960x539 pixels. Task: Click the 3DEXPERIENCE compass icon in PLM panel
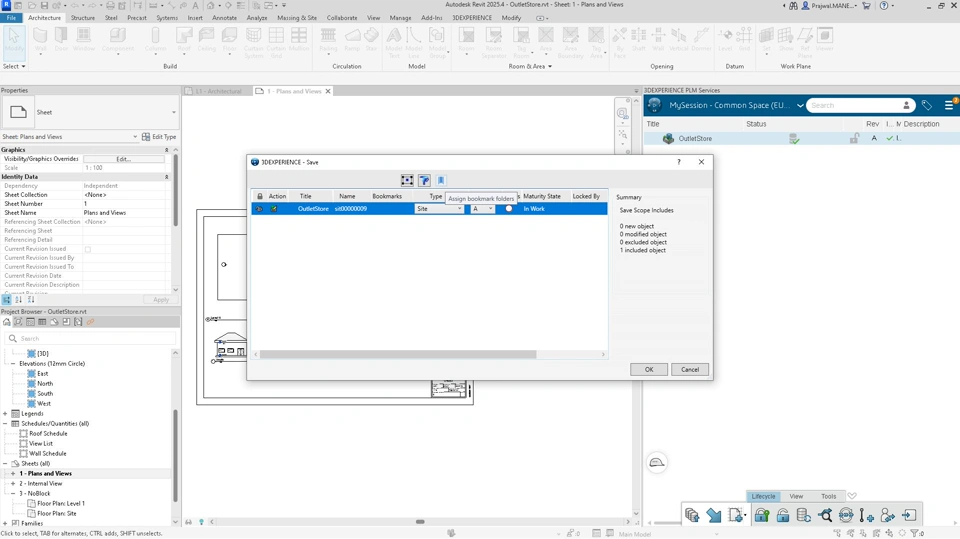654,105
